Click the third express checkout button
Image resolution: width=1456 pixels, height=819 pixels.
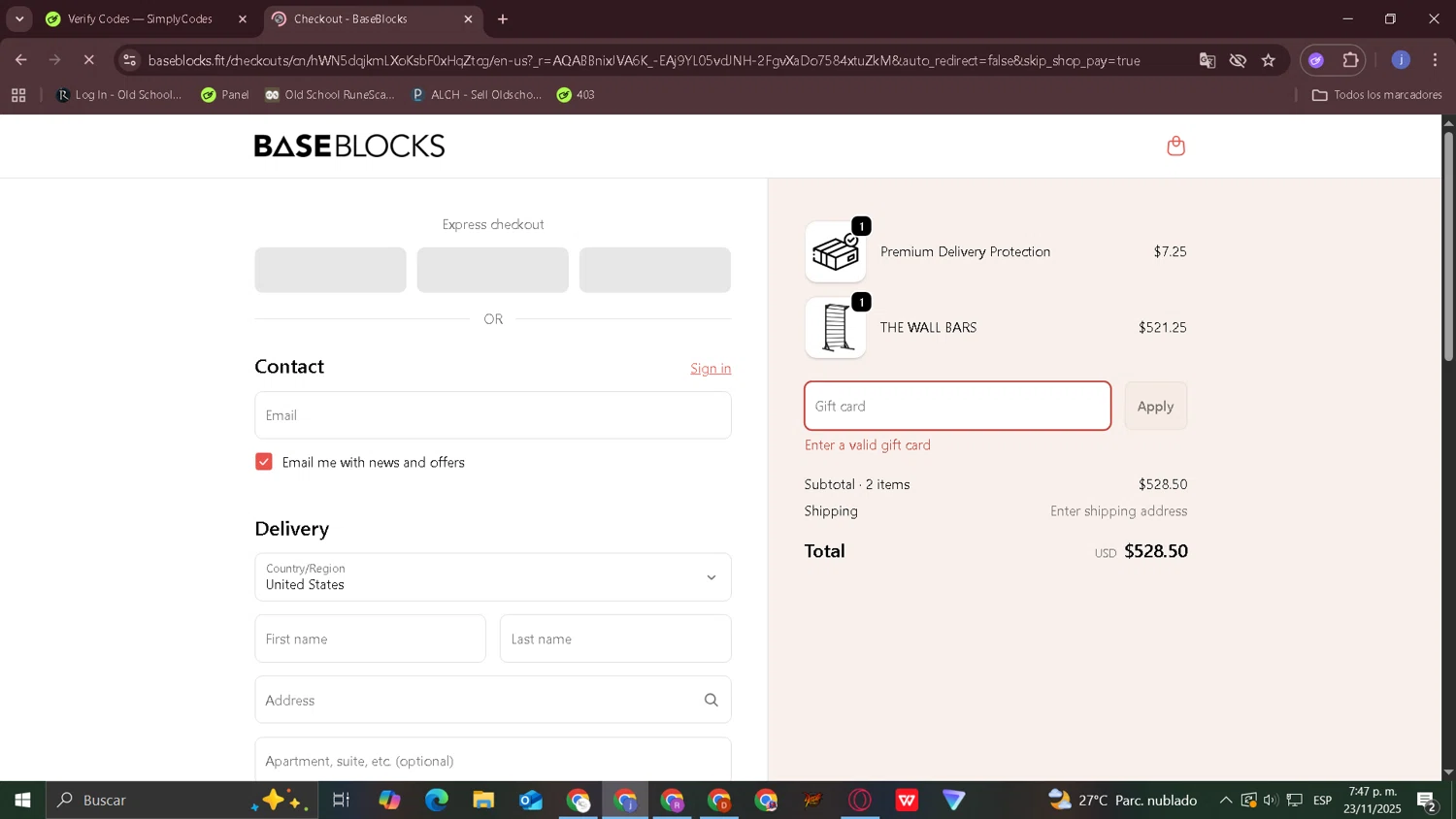(655, 270)
